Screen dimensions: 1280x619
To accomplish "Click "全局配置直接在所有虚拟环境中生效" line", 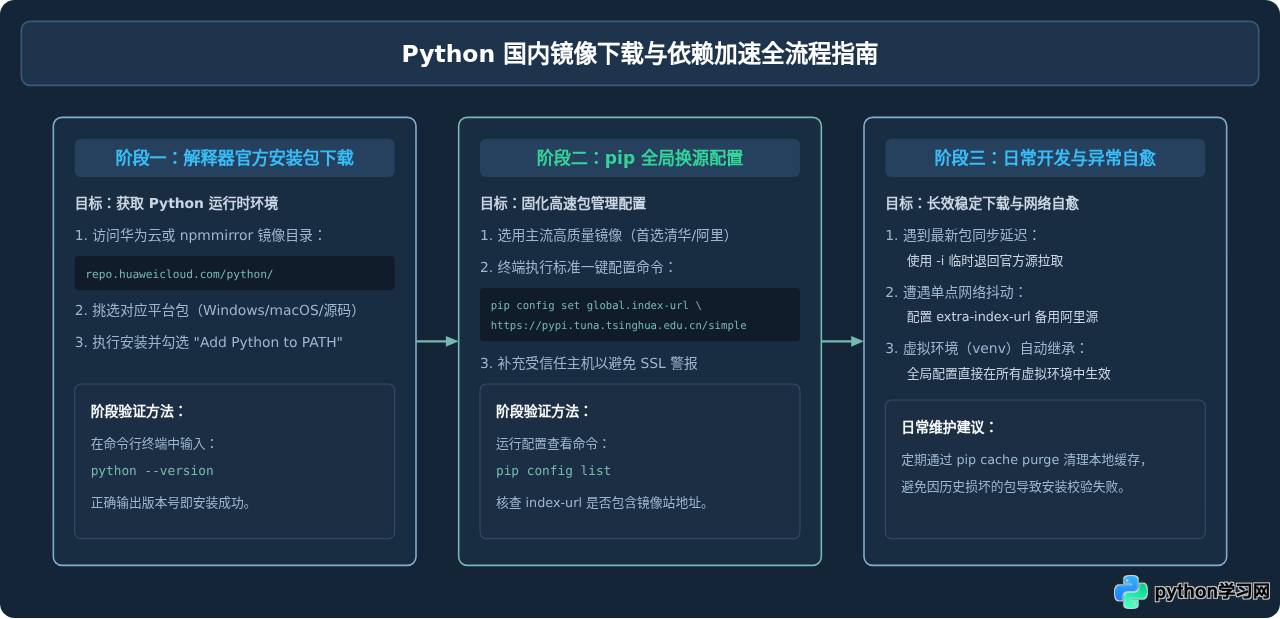I will [1008, 374].
